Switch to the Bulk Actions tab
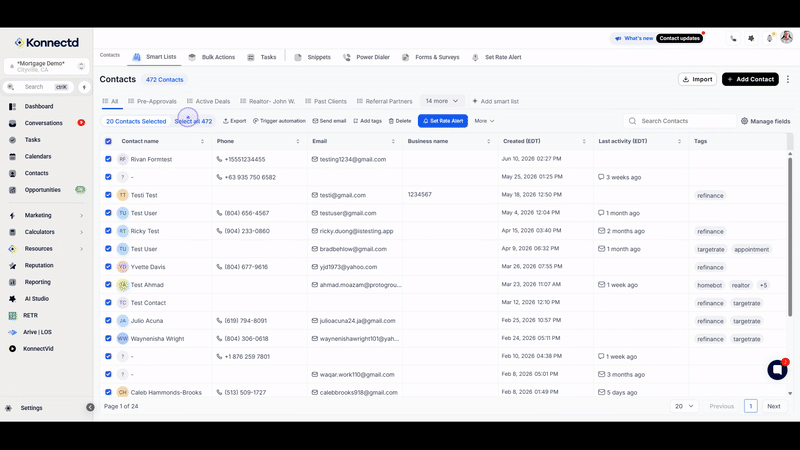Viewport: 800px width, 450px height. pyautogui.click(x=212, y=57)
